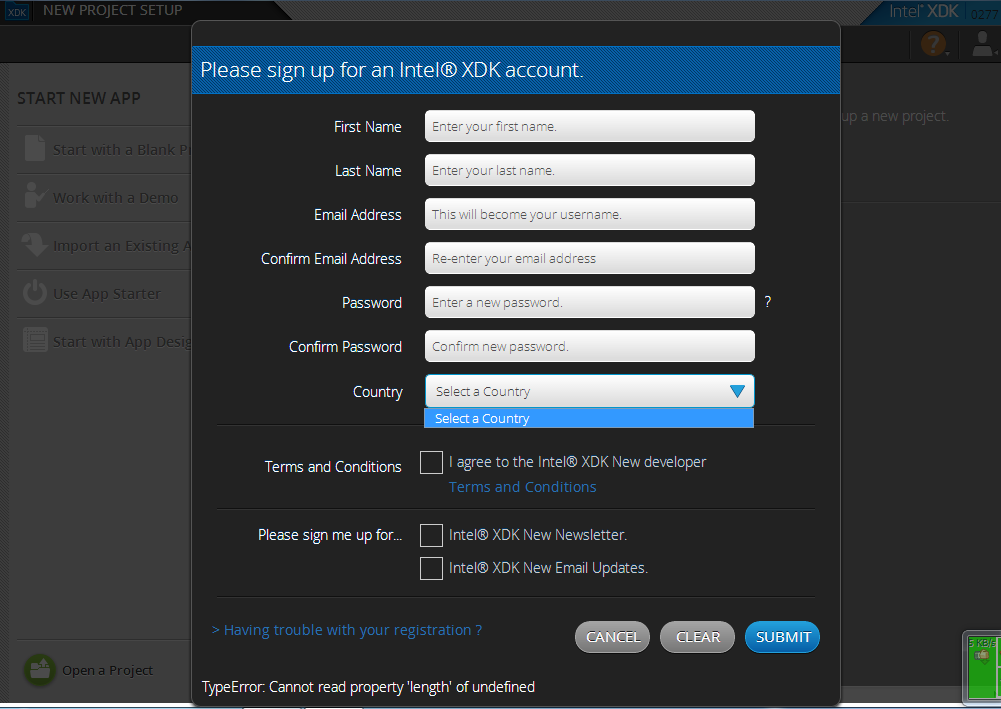Select Import an Existing App menu item
This screenshot has height=709, width=1001.
[104, 246]
